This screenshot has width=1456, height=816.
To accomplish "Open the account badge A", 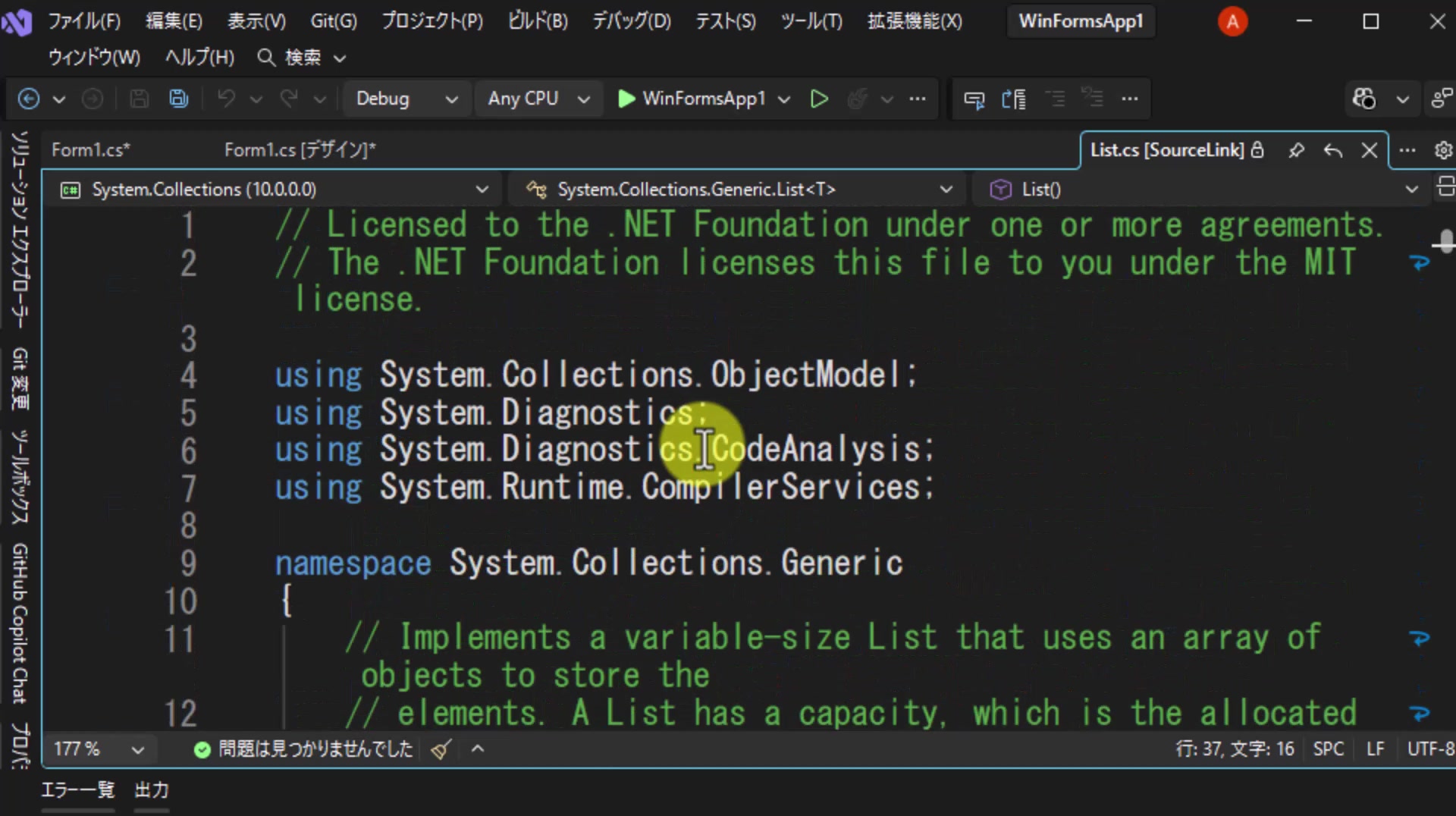I will 1232,21.
